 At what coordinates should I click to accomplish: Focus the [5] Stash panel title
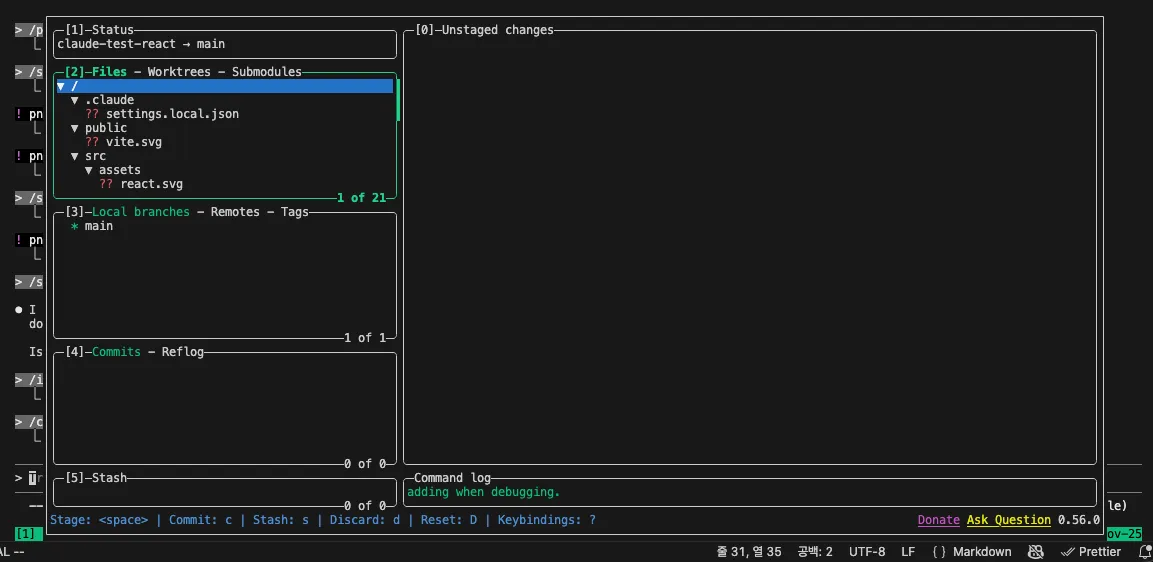click(x=96, y=478)
